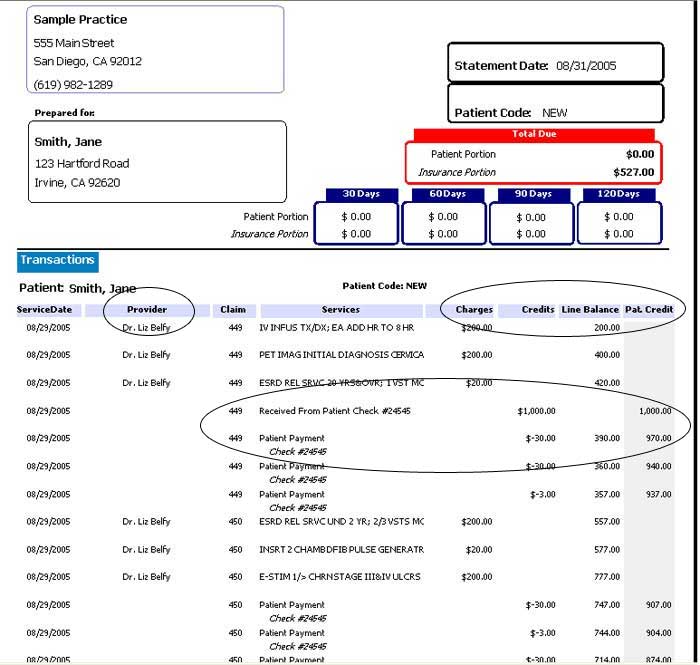700x665 pixels.
Task: Click the ServiceDate column header
Action: click(44, 310)
